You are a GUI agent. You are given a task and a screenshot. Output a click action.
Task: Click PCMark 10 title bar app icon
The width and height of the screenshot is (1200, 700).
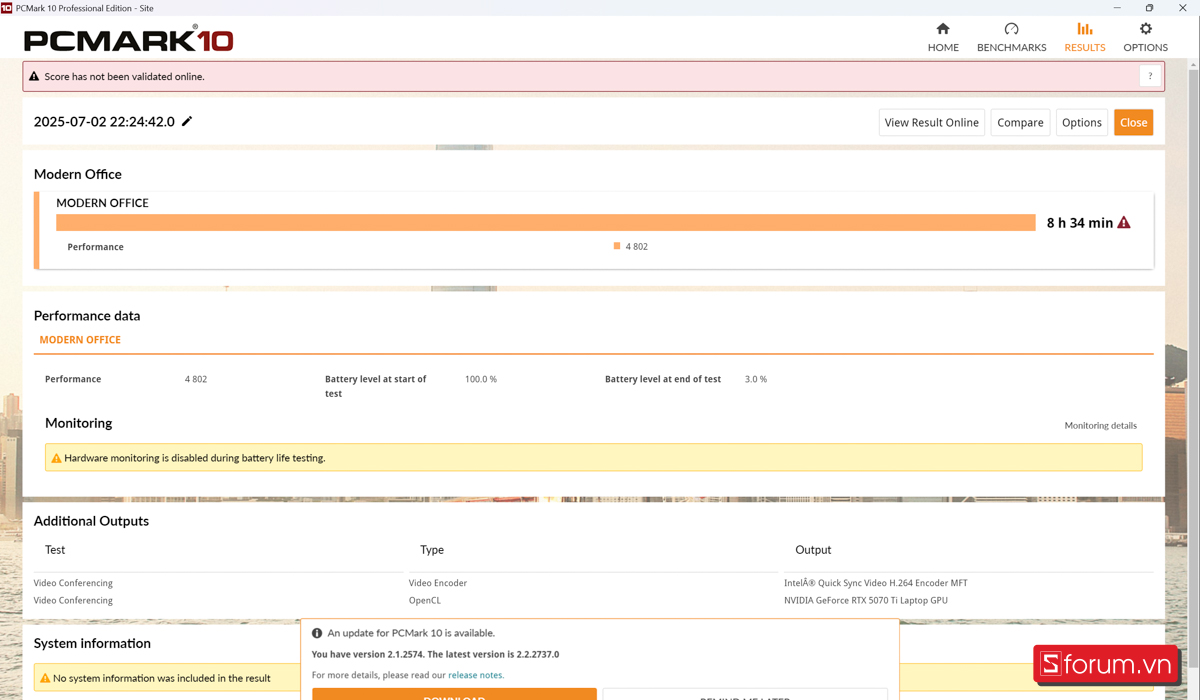click(x=7, y=7)
